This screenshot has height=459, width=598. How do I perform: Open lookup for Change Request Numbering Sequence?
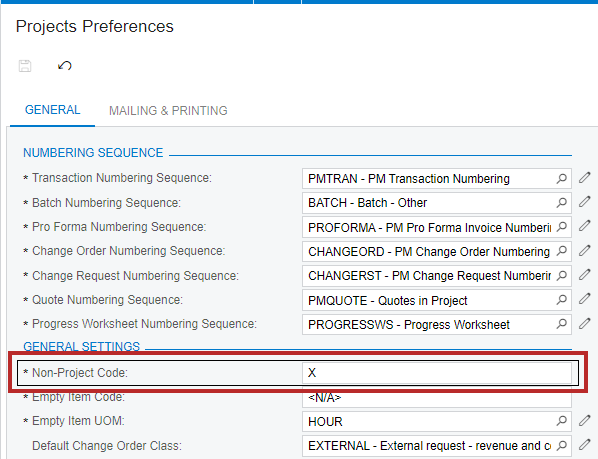pyautogui.click(x=561, y=275)
